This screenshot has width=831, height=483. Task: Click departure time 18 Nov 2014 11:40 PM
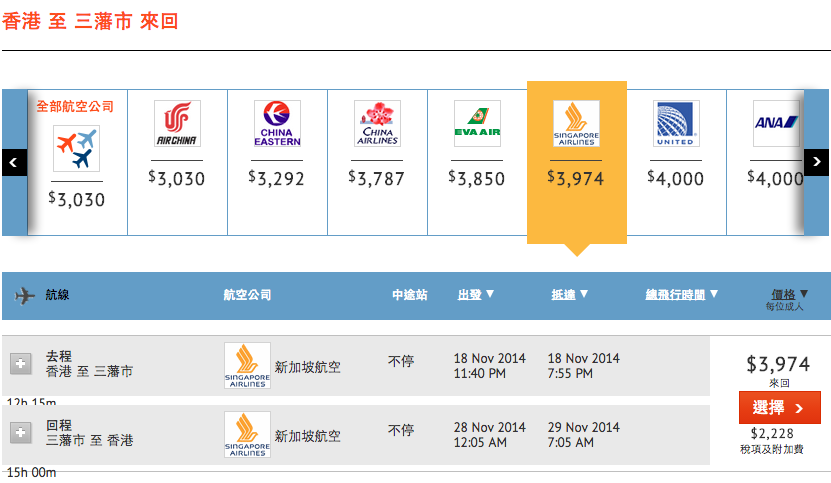coord(490,366)
